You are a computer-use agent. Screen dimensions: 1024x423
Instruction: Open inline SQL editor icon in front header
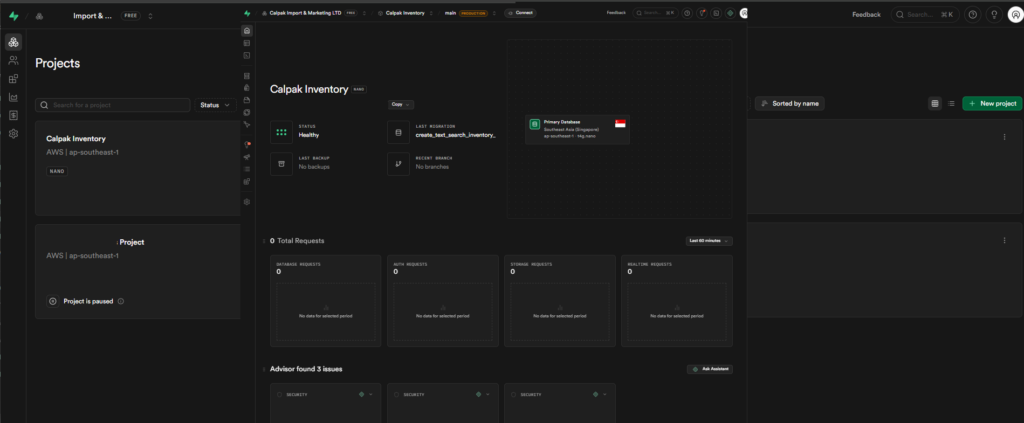point(716,12)
